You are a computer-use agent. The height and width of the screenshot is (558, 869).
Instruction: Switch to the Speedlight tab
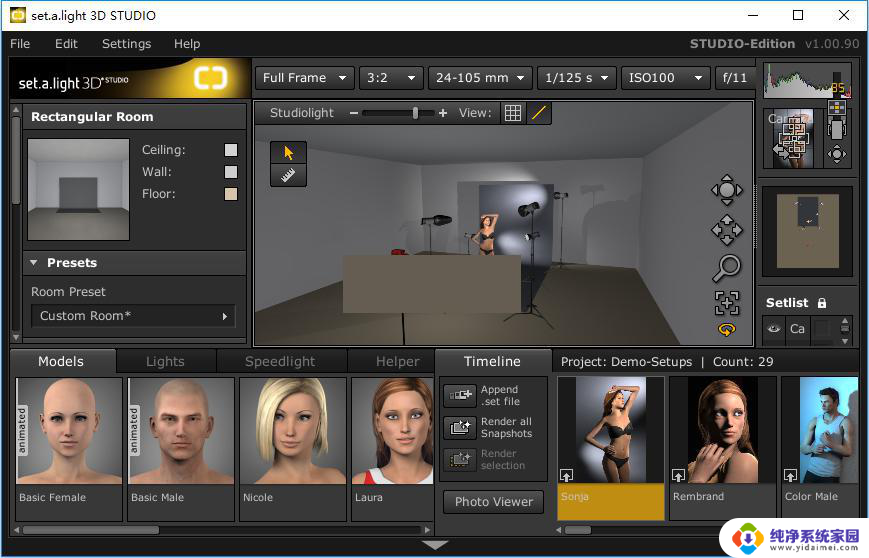pos(280,361)
